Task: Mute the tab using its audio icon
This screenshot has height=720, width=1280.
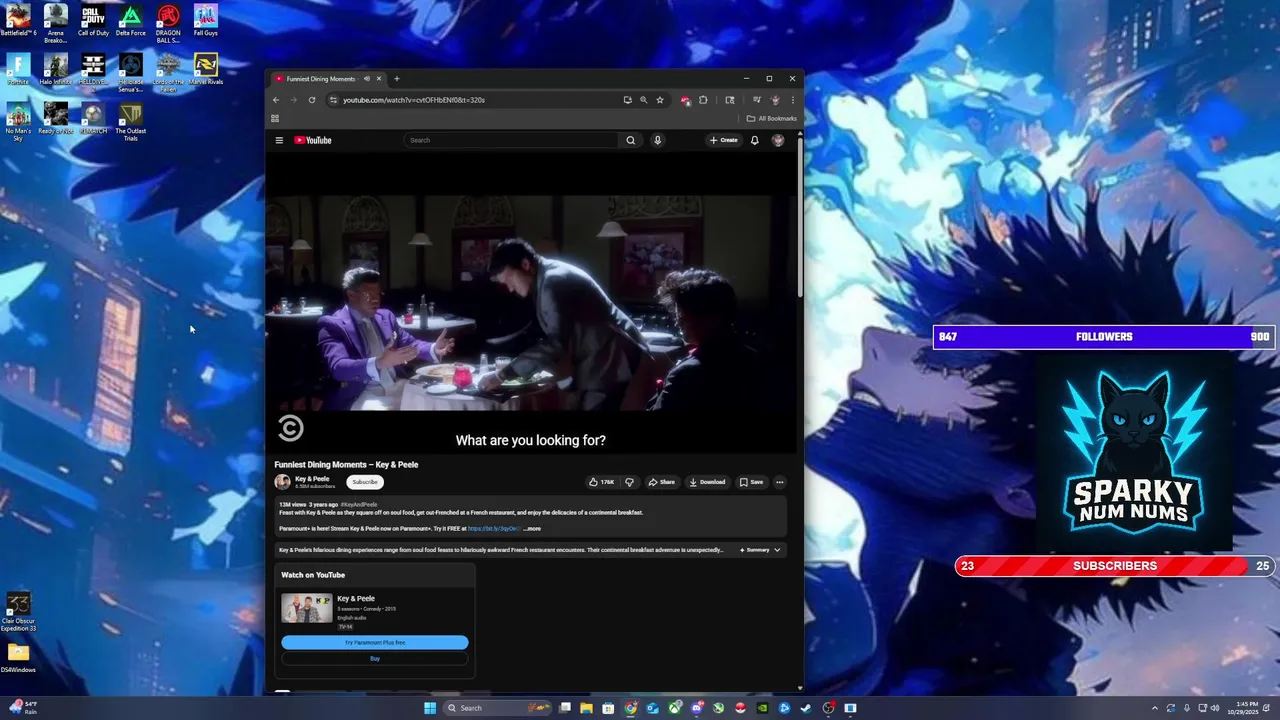Action: click(x=367, y=79)
